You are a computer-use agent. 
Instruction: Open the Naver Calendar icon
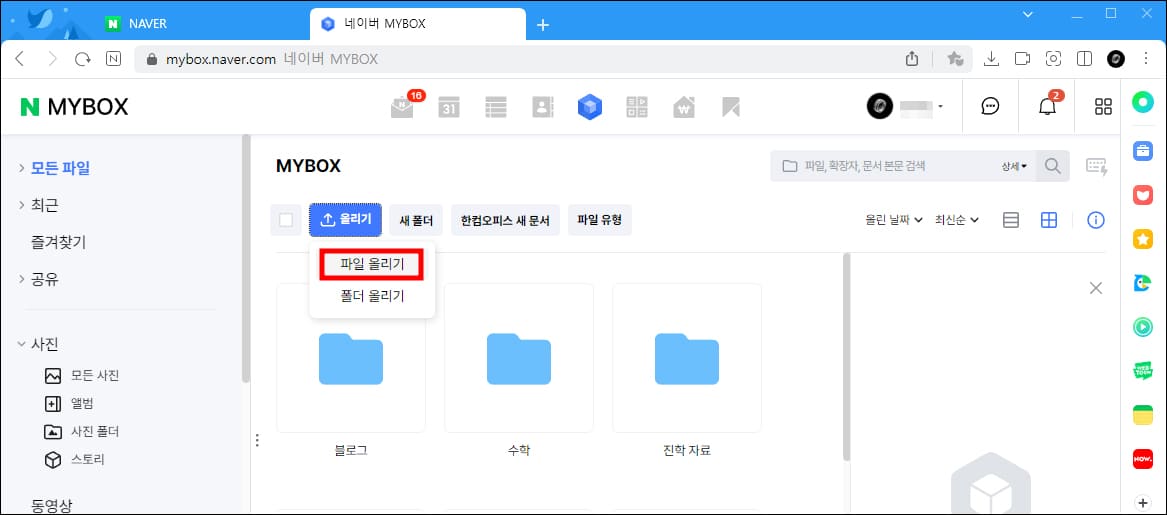[449, 107]
